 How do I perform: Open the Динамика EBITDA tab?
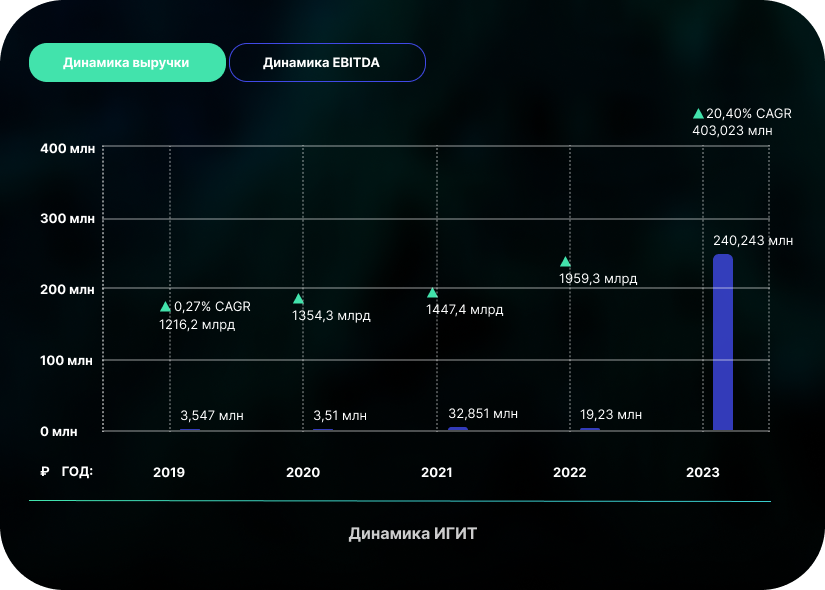(327, 62)
